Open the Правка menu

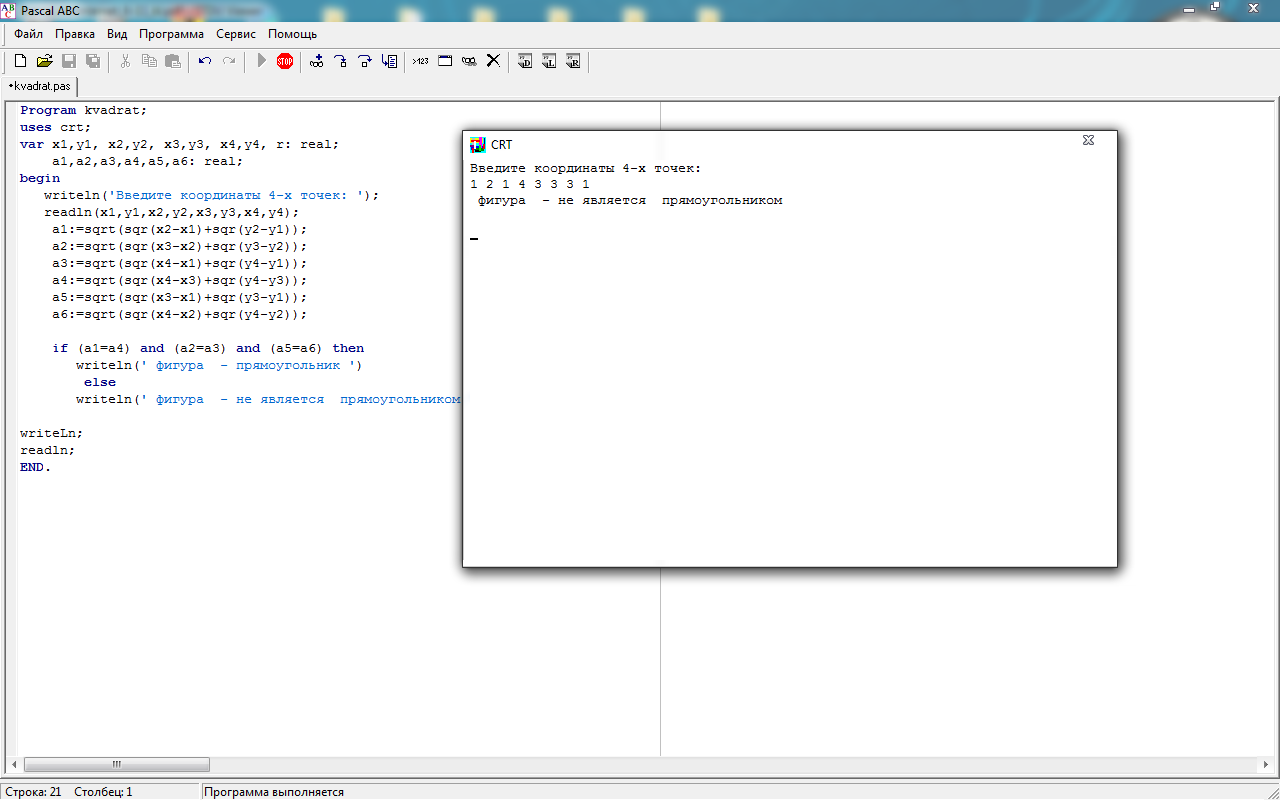[x=75, y=33]
